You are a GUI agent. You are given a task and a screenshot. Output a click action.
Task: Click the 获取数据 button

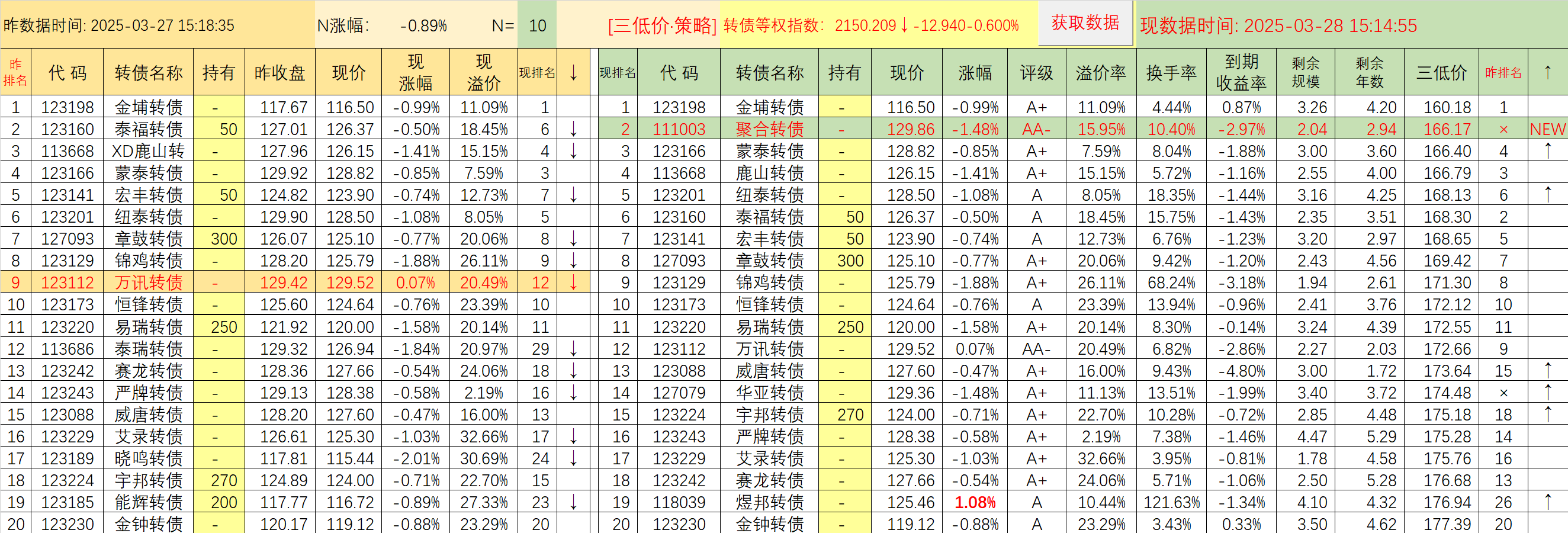point(1085,23)
